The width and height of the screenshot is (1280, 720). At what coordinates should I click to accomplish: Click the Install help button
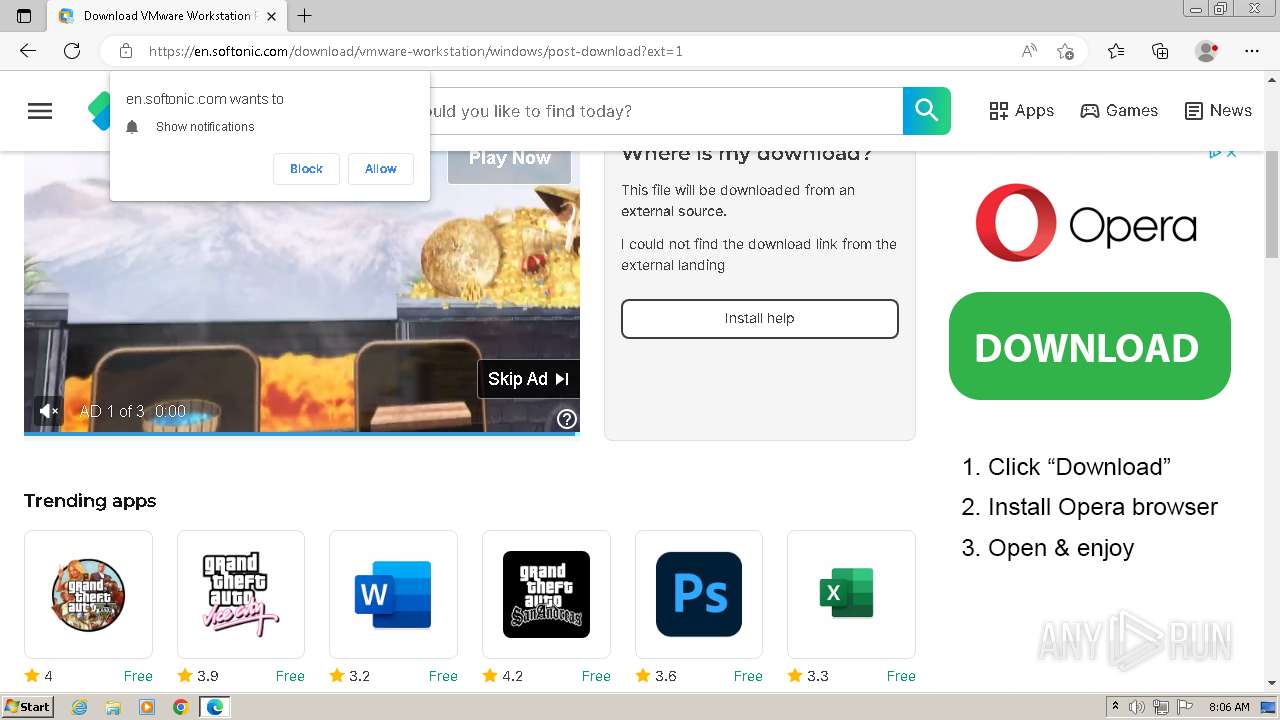(x=760, y=319)
